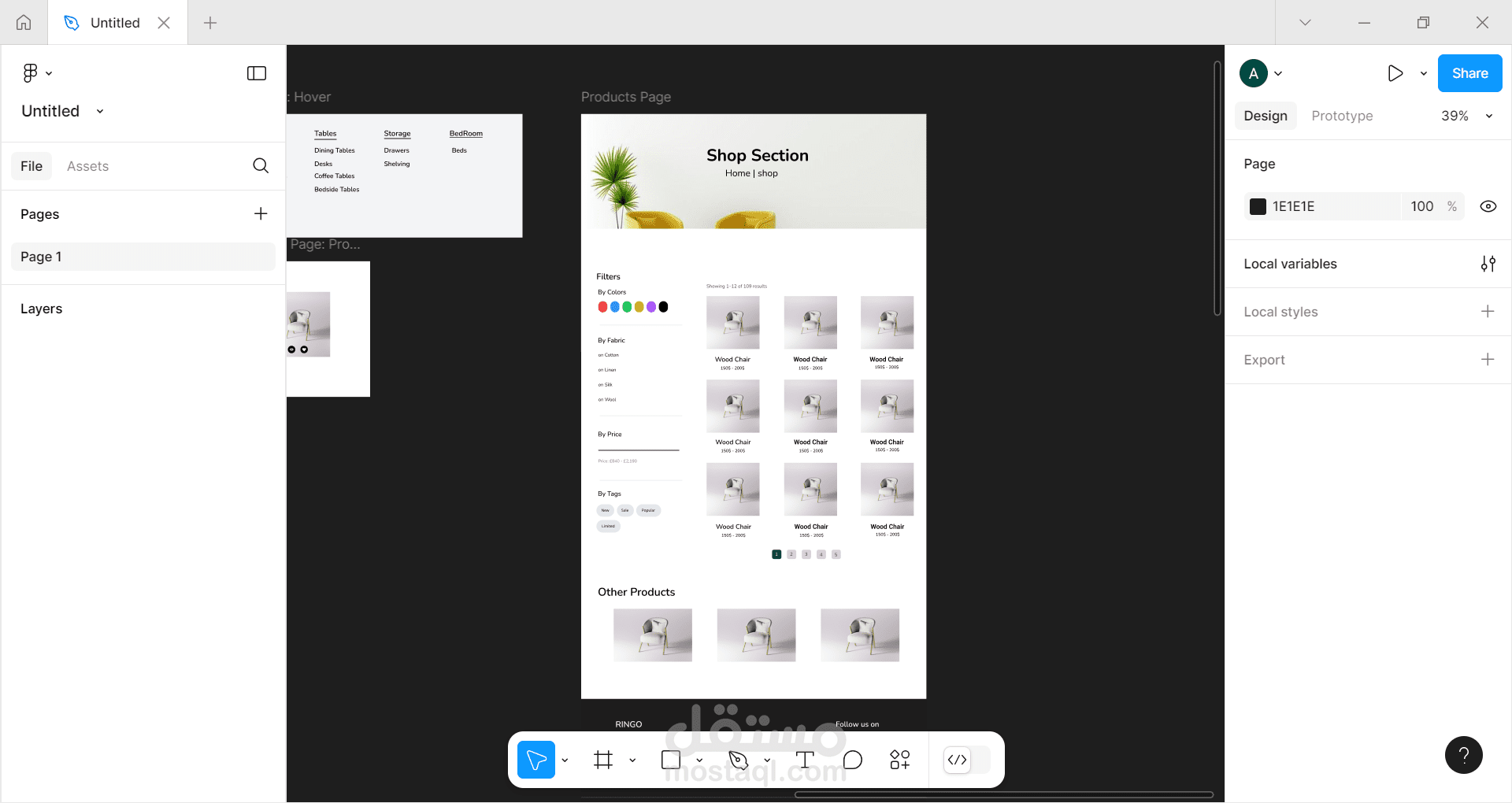
Task: Select the Untitled file tab
Action: click(117, 23)
